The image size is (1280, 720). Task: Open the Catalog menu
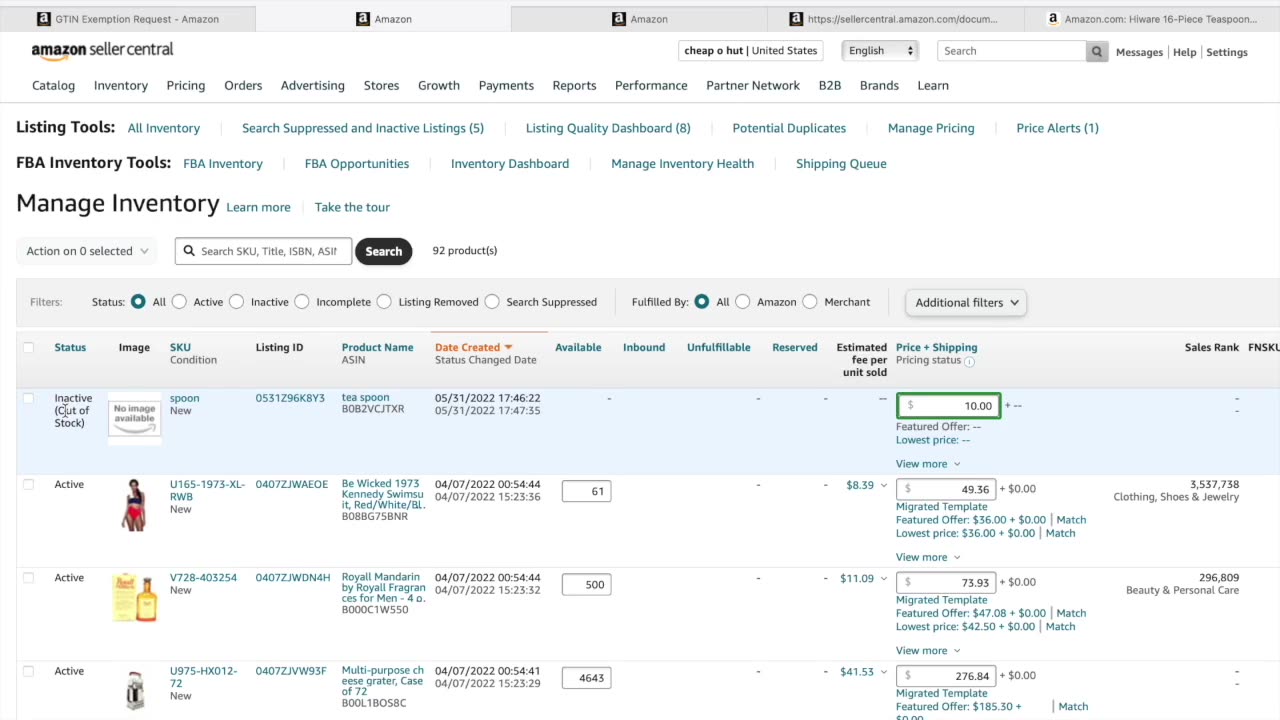pos(53,86)
